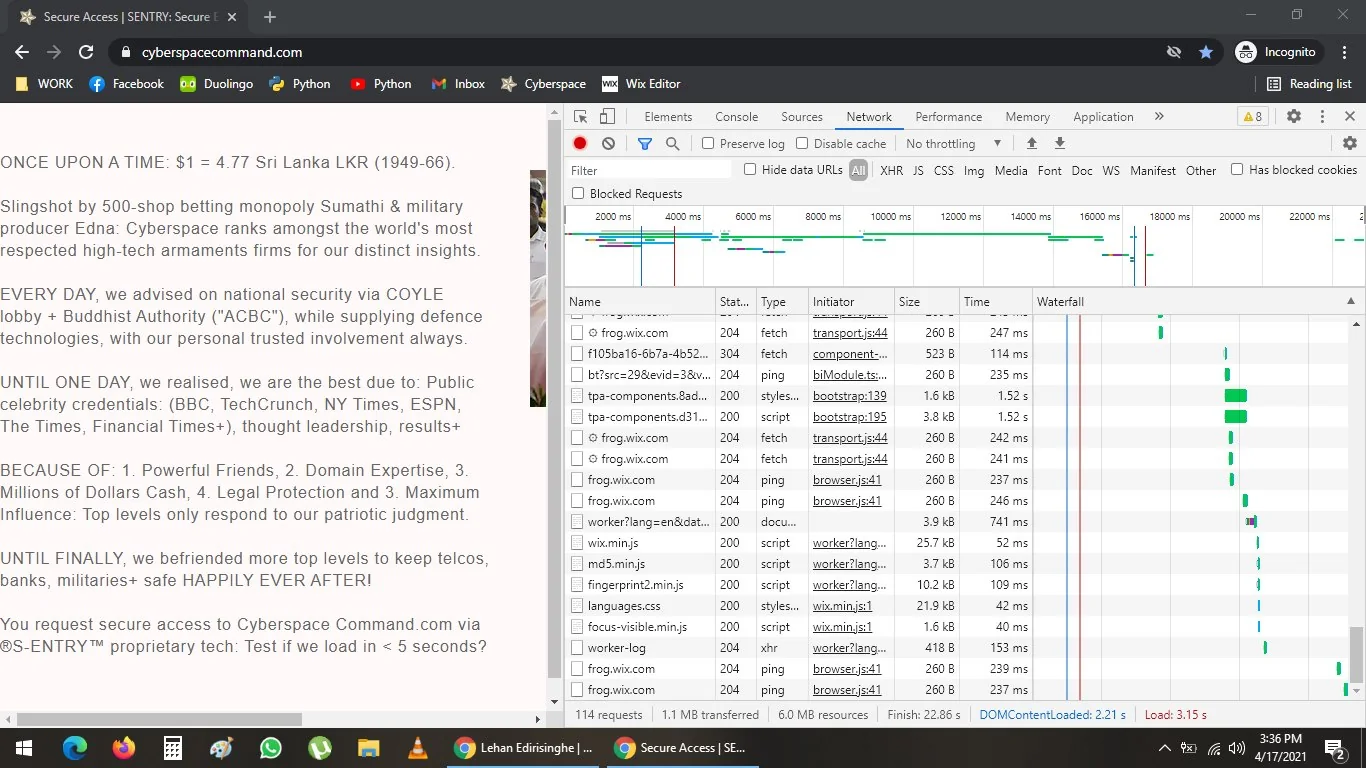Toggle the Waterfall column sort arrow
The image size is (1366, 768).
(1350, 301)
